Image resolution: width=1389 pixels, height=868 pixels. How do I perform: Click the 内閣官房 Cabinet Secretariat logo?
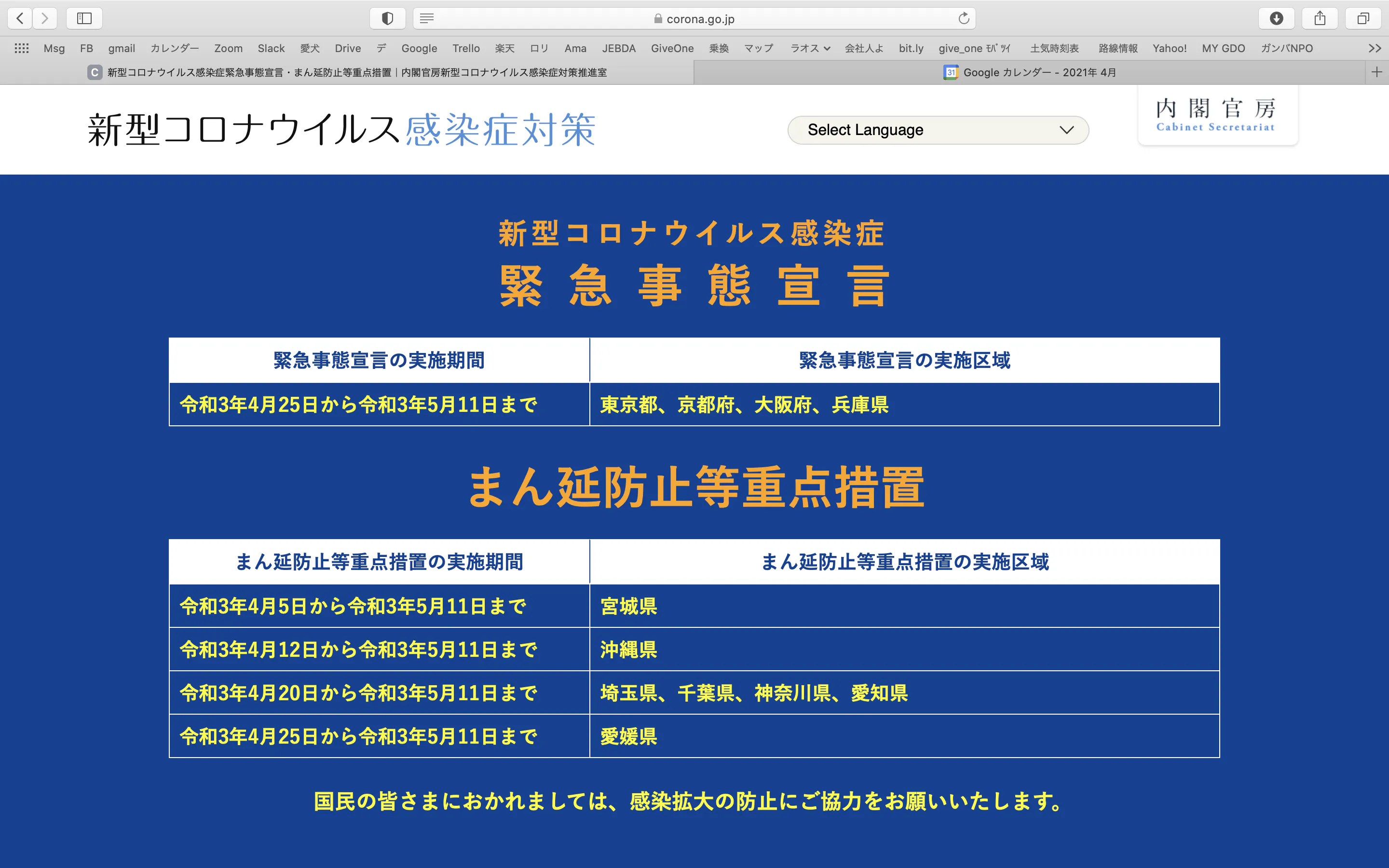1217,115
